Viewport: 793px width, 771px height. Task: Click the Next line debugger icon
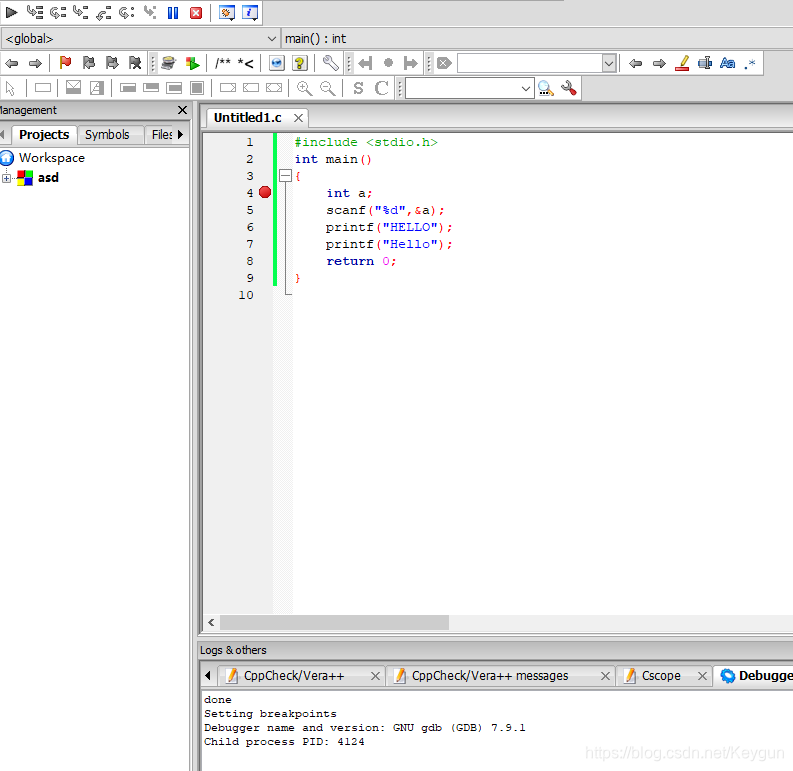[x=58, y=12]
